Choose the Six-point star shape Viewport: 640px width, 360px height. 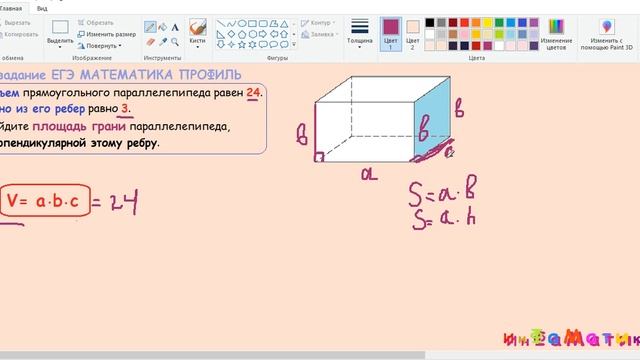tap(253, 44)
